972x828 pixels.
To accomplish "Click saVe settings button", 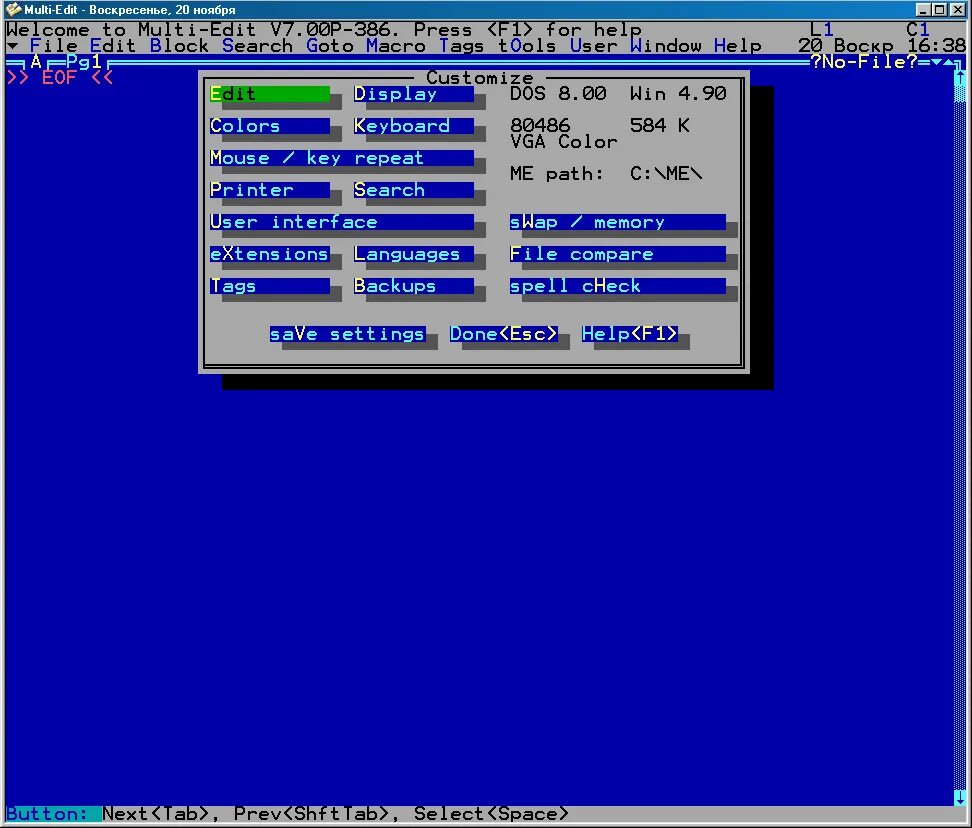I will coord(348,334).
